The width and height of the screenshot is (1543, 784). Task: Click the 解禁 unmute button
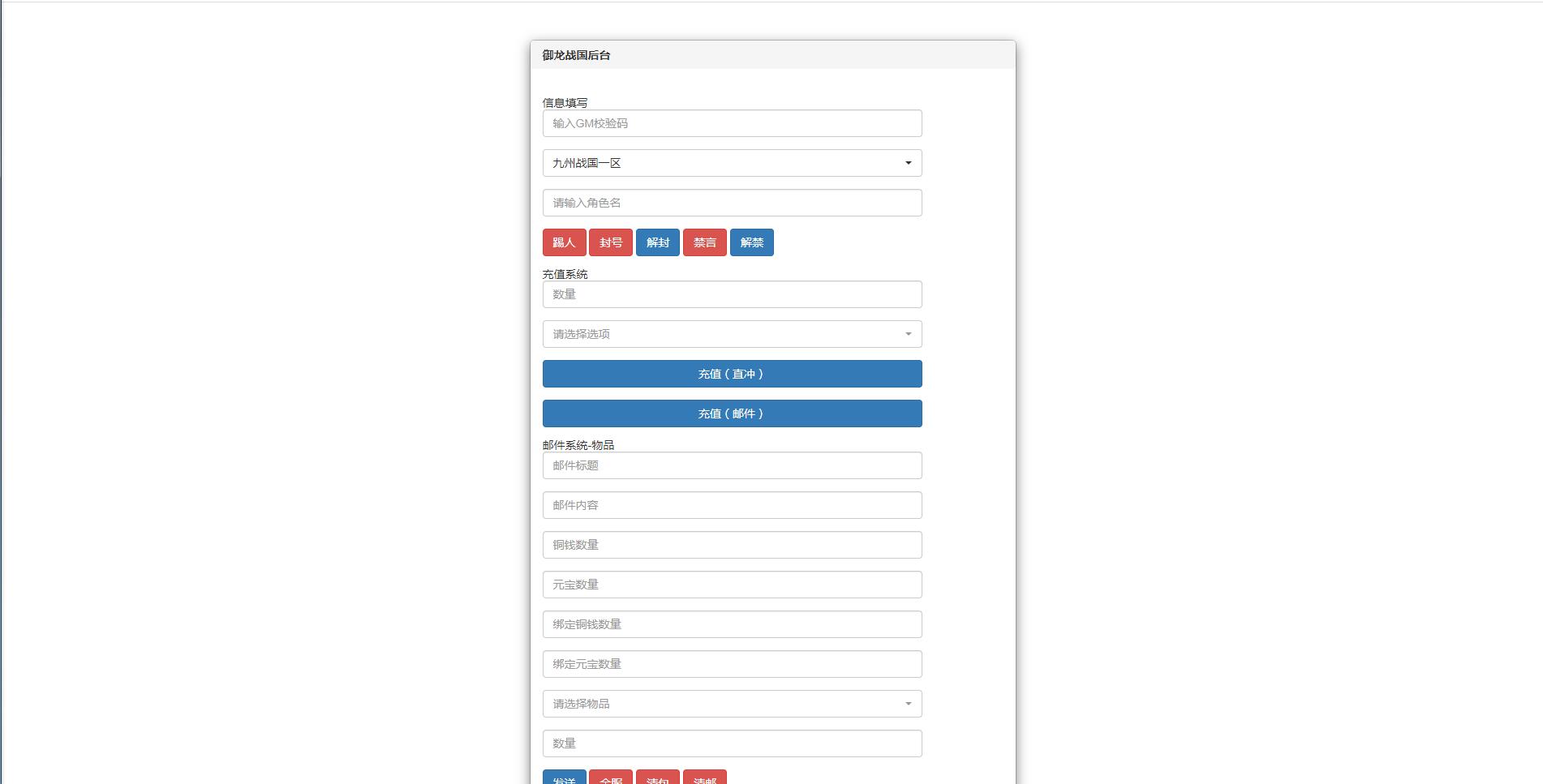(x=752, y=242)
